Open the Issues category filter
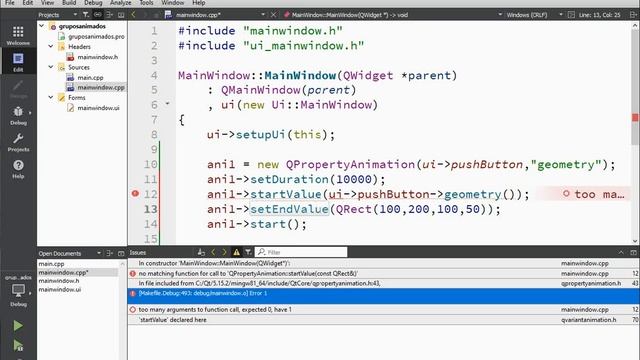640x360 pixels. click(x=248, y=252)
